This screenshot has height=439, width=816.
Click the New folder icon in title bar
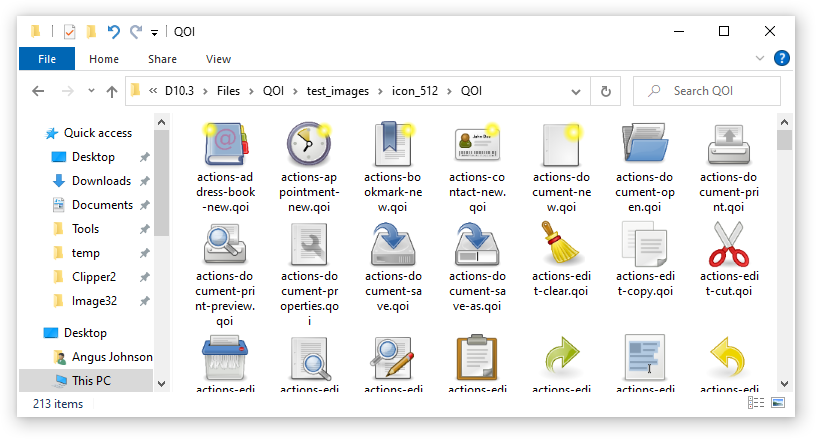coord(91,32)
